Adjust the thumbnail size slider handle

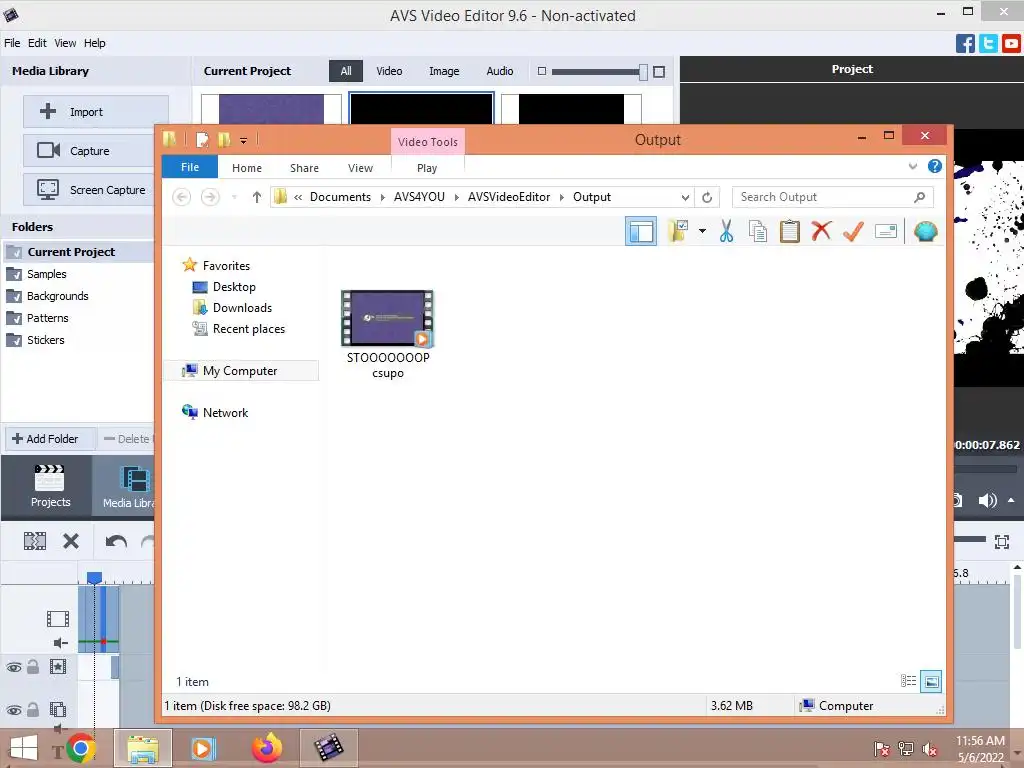coord(643,72)
